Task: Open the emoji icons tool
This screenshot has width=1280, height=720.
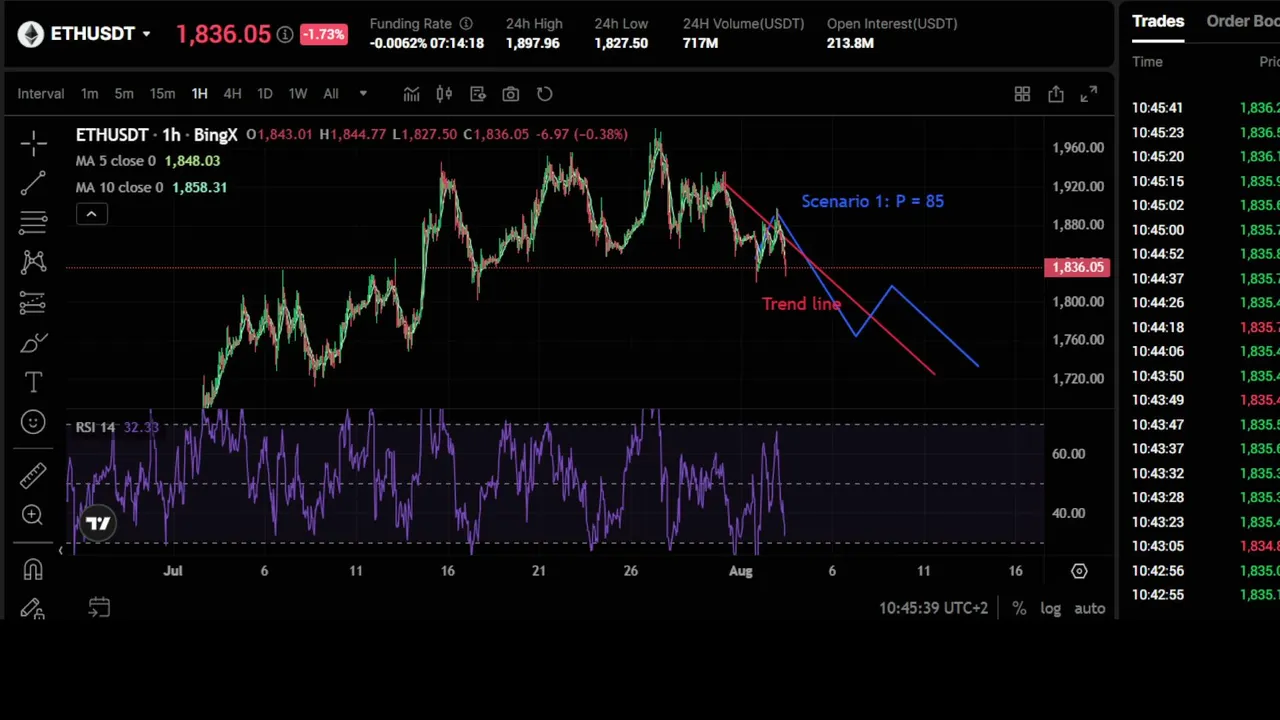Action: coord(33,422)
